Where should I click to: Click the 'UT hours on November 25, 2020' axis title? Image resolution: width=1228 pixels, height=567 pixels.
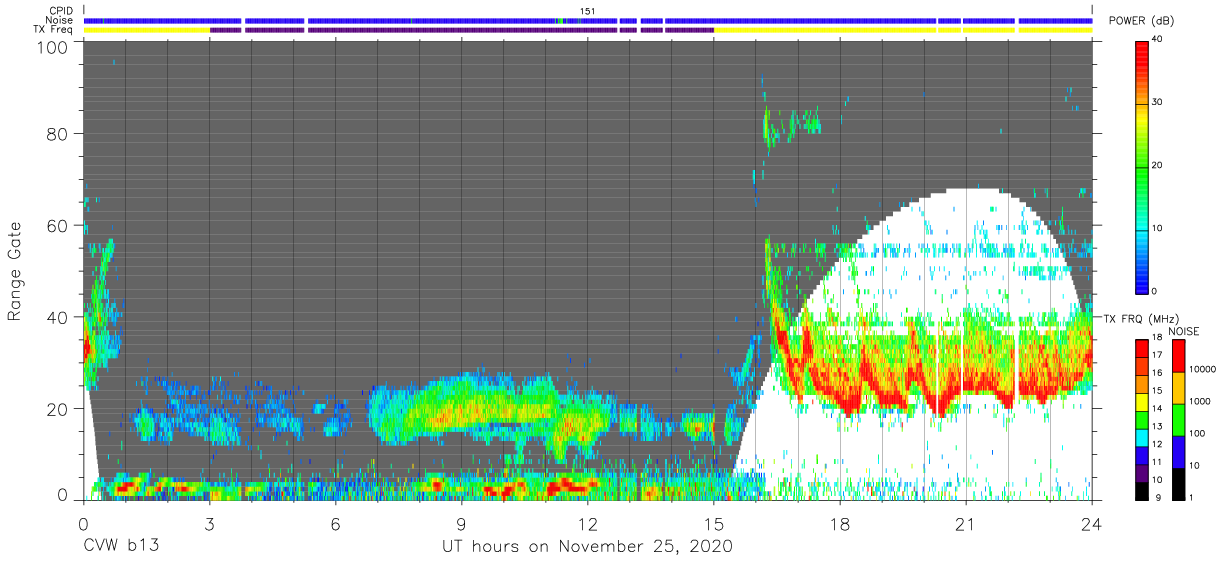pyautogui.click(x=588, y=547)
